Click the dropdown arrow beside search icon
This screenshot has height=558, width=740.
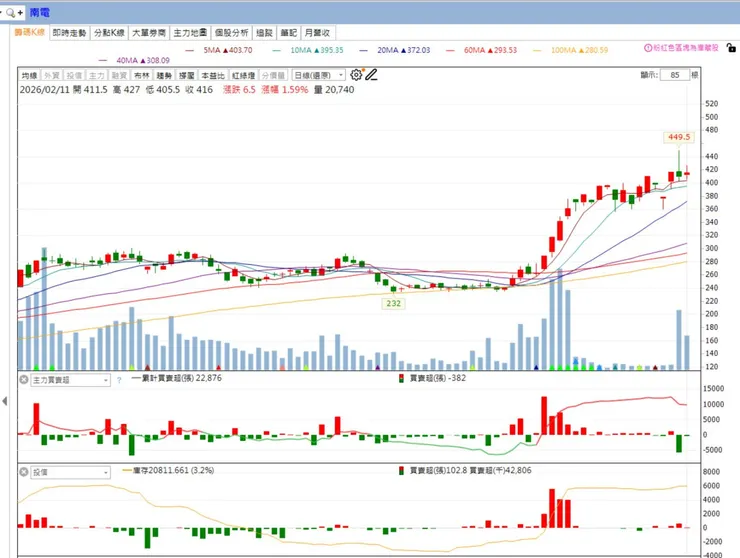coord(1,13)
